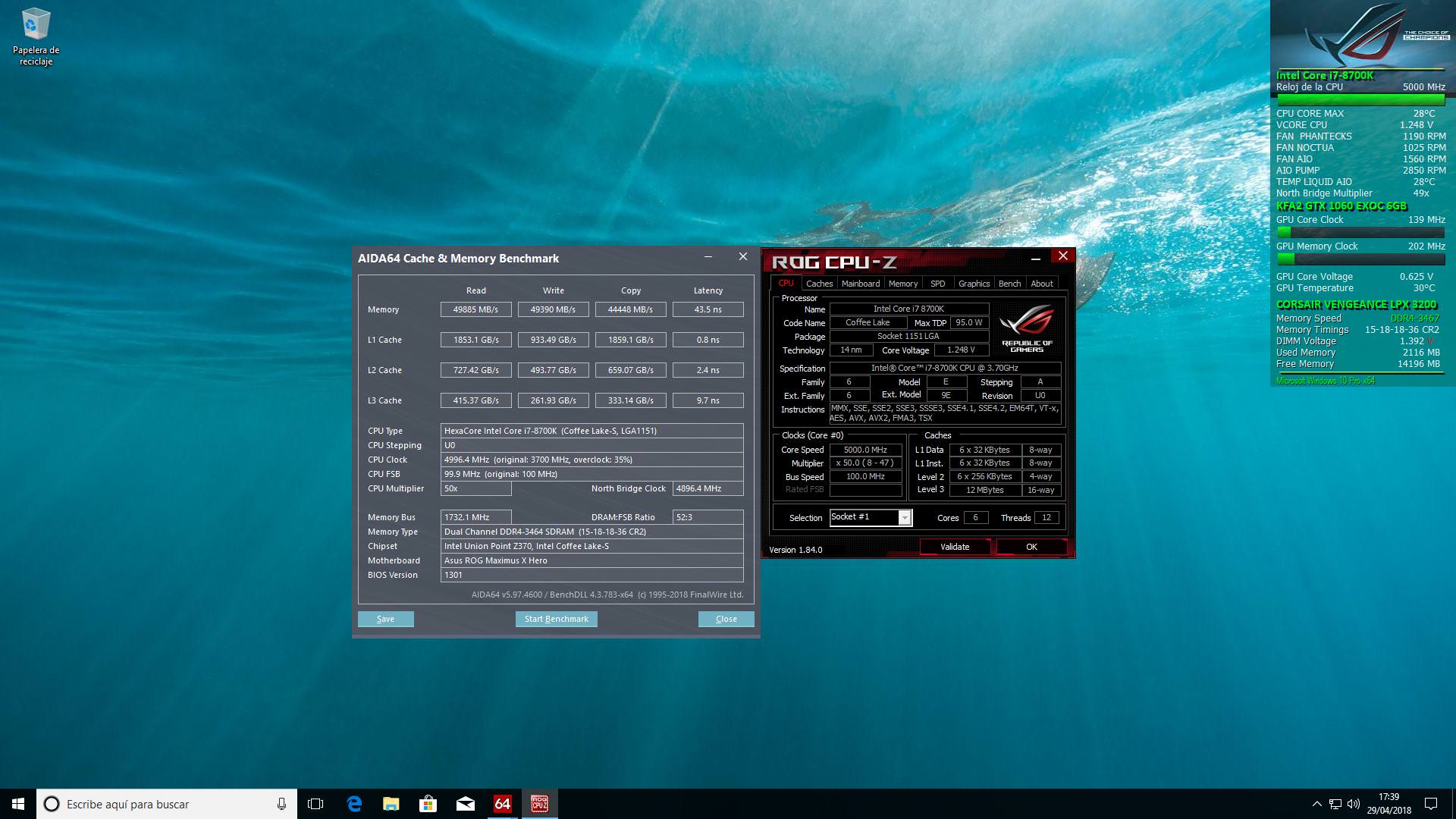The height and width of the screenshot is (819, 1456).
Task: Click the Start Benchmark button
Action: click(x=556, y=619)
